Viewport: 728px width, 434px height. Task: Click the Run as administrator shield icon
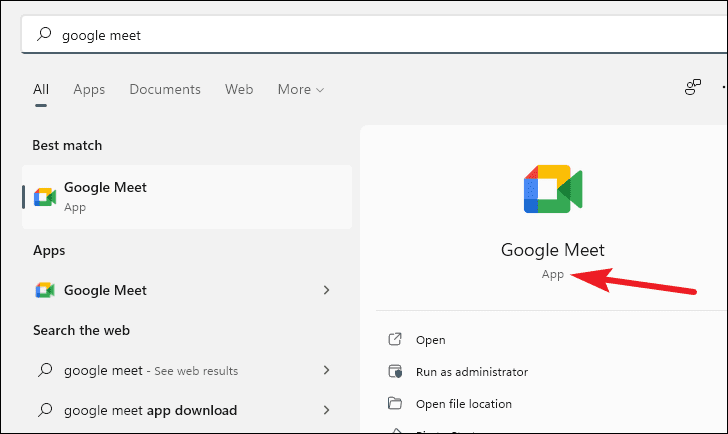[395, 371]
